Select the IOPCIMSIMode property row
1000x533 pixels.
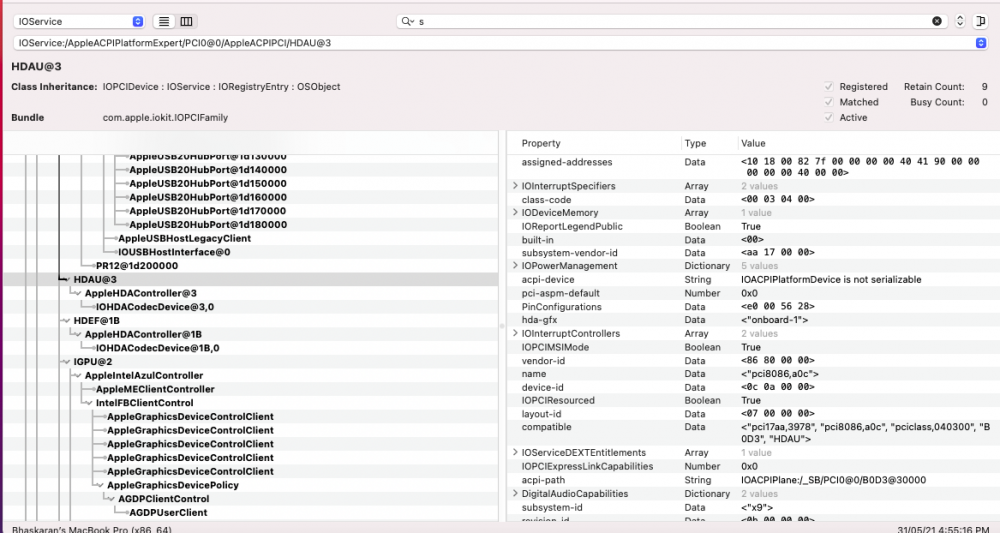(753, 347)
